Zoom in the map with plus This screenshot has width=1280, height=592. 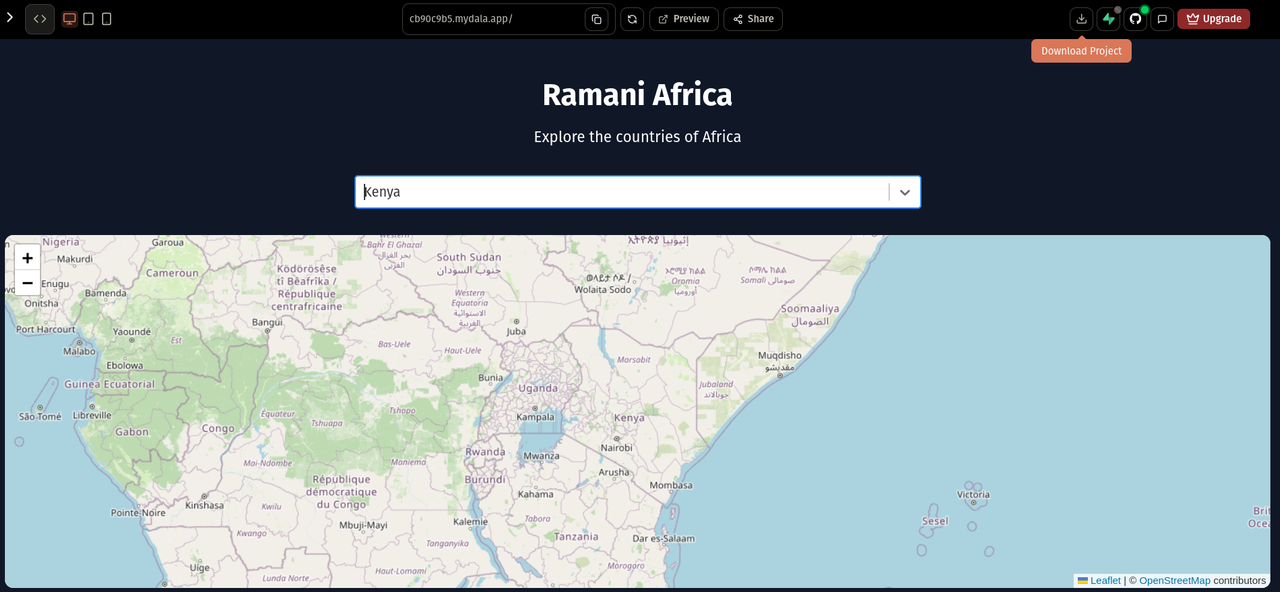[x=28, y=258]
